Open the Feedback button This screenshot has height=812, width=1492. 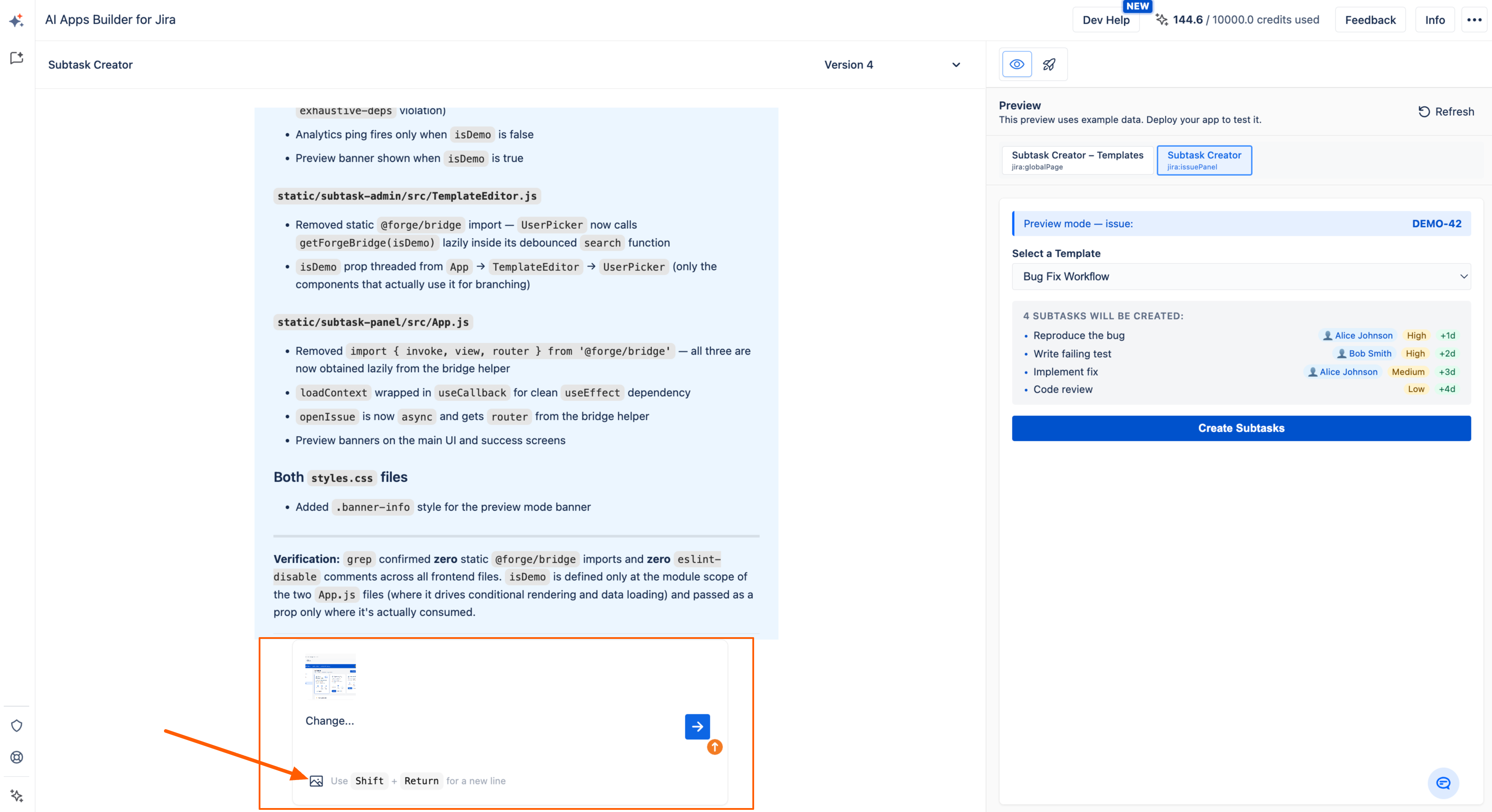(x=1371, y=20)
